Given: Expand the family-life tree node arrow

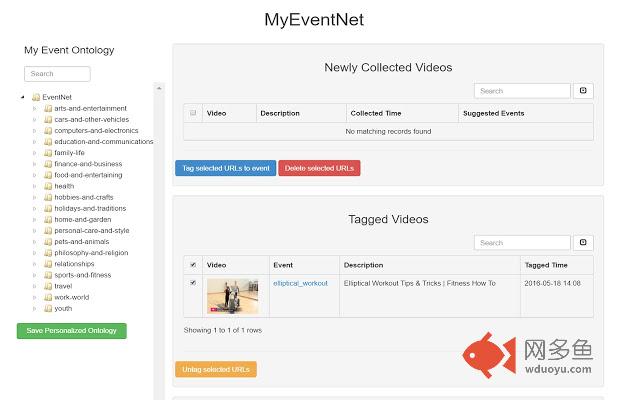Looking at the screenshot, I should pos(35,153).
